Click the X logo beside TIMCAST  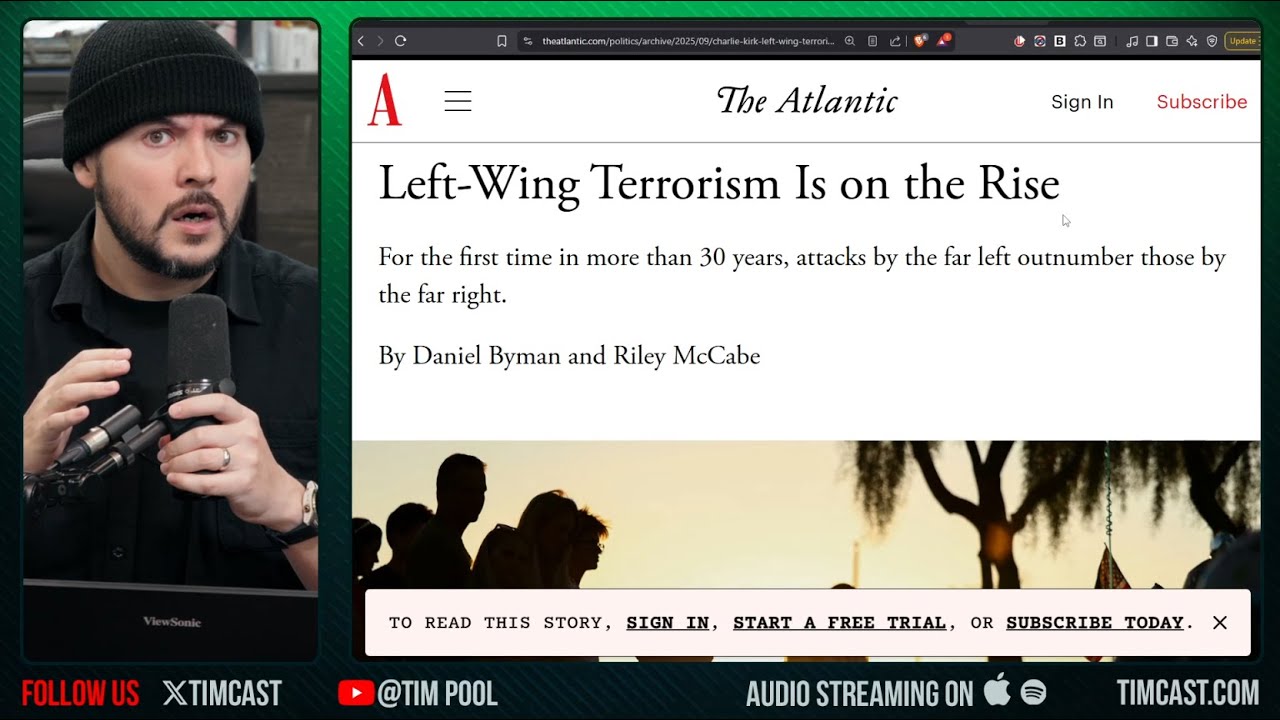174,693
